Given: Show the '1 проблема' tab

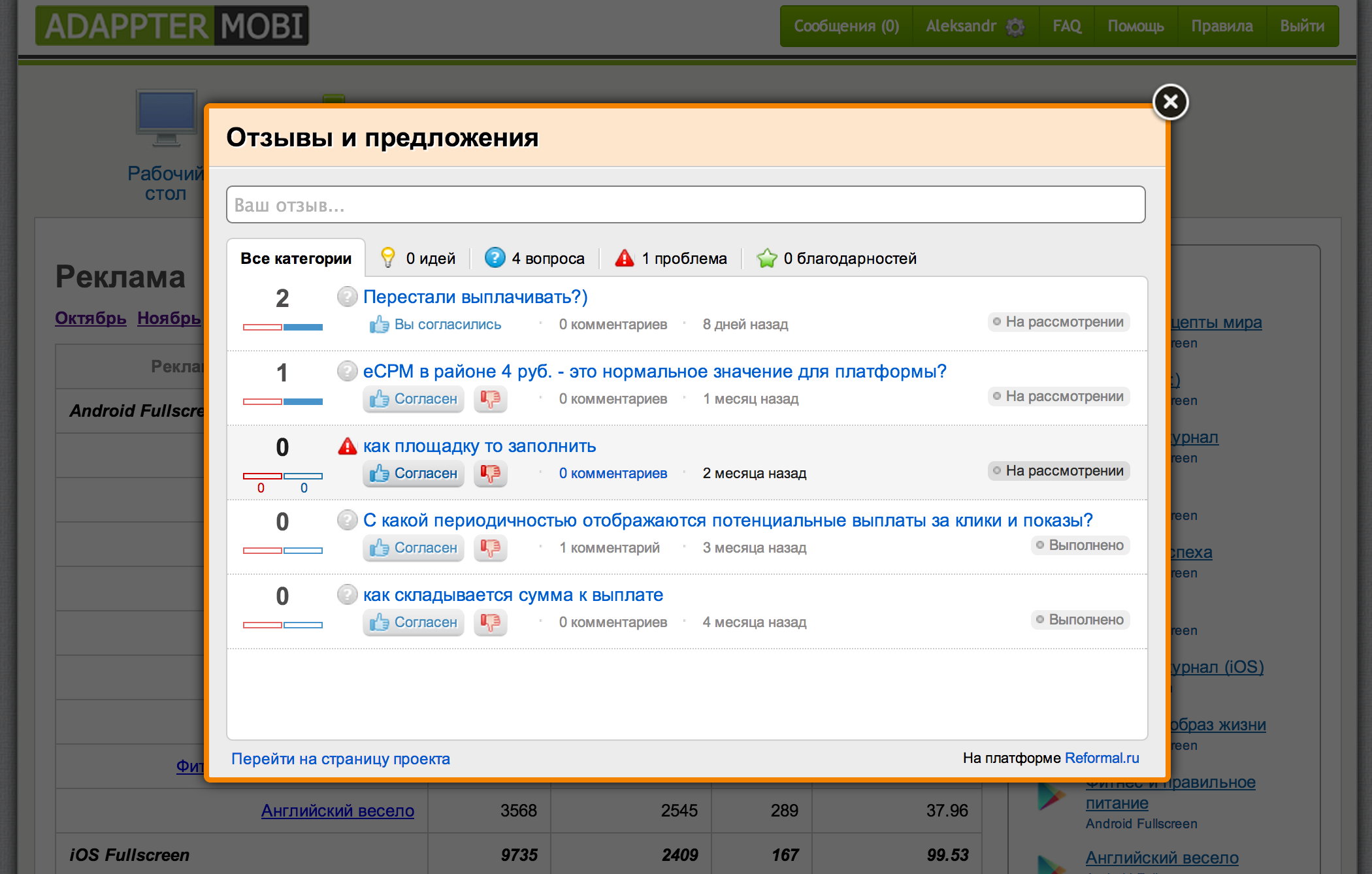Looking at the screenshot, I should (671, 259).
